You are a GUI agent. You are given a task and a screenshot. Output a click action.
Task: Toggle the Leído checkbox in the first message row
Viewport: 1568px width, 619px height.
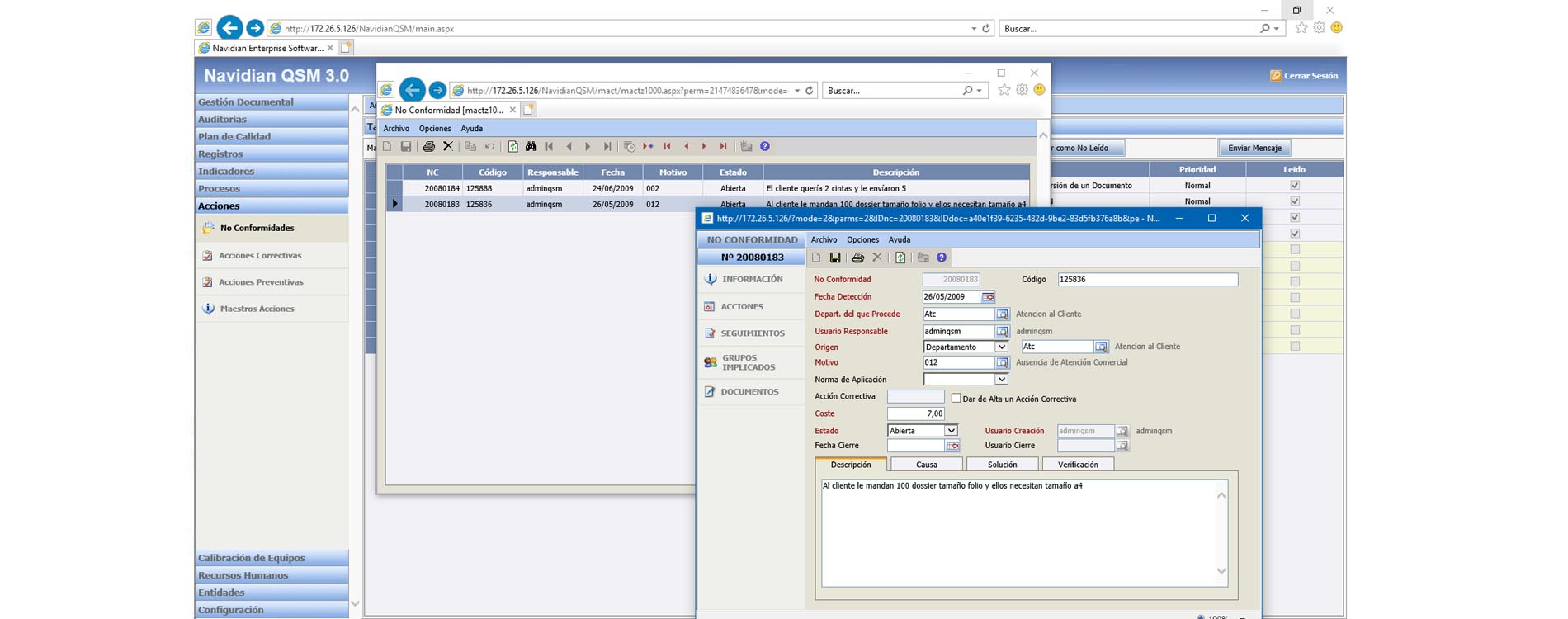point(1294,186)
